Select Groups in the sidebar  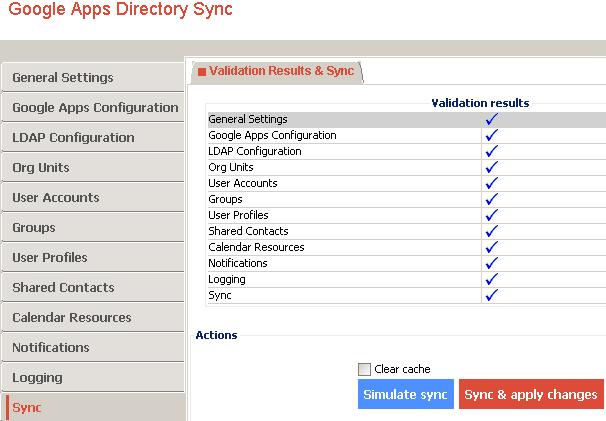pos(93,227)
